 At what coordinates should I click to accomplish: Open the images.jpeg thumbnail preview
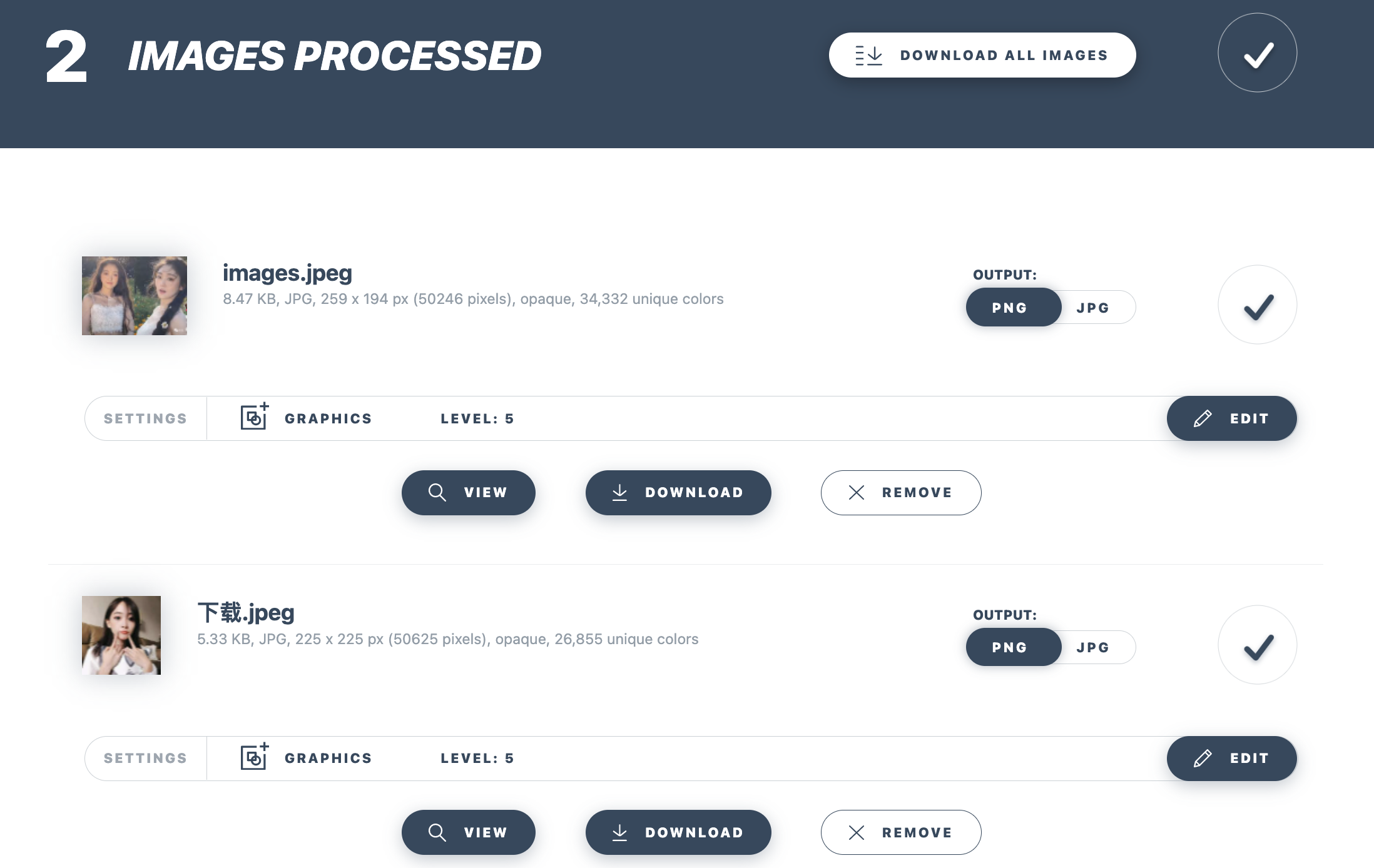pyautogui.click(x=135, y=296)
